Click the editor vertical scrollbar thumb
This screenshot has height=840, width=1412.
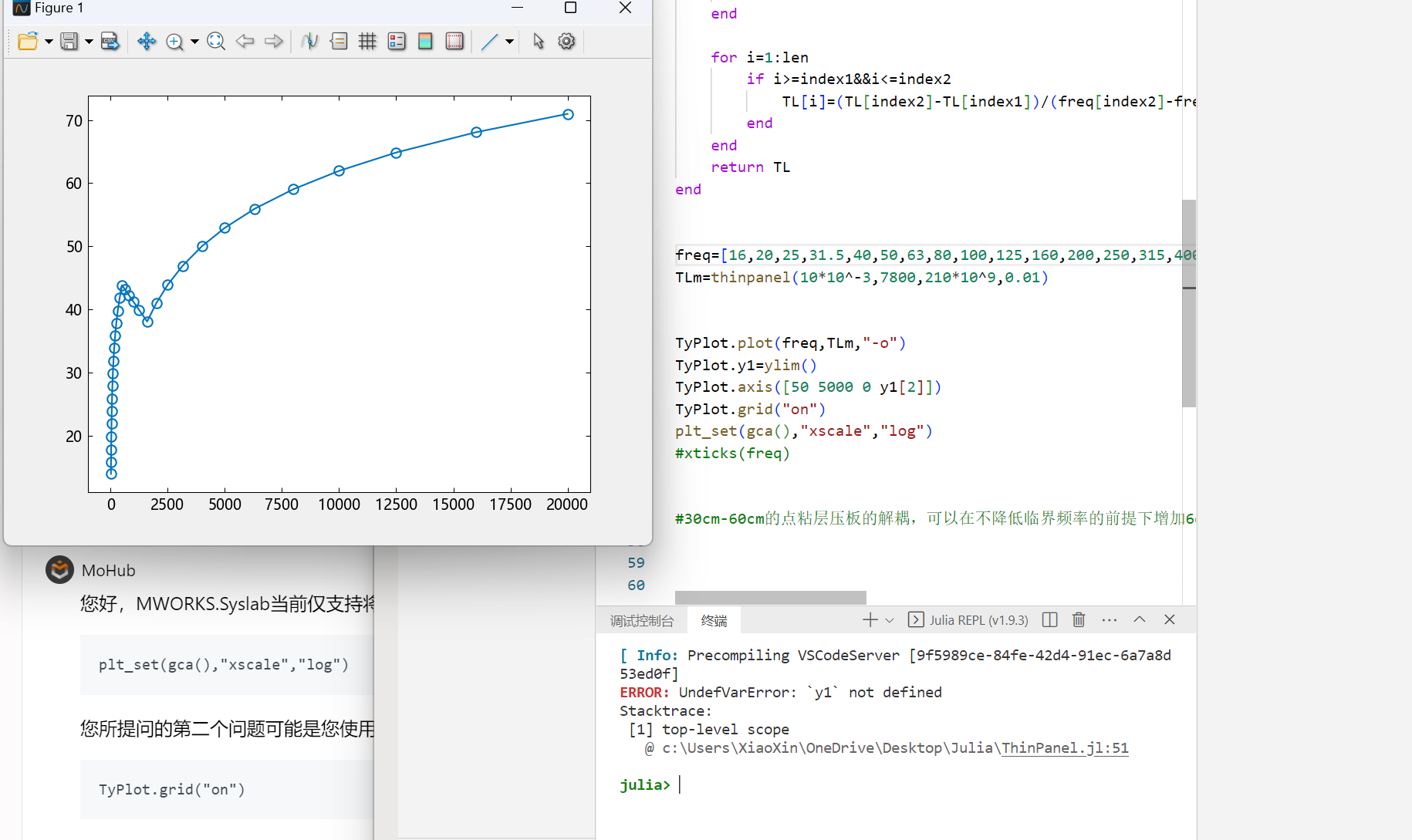1189,303
